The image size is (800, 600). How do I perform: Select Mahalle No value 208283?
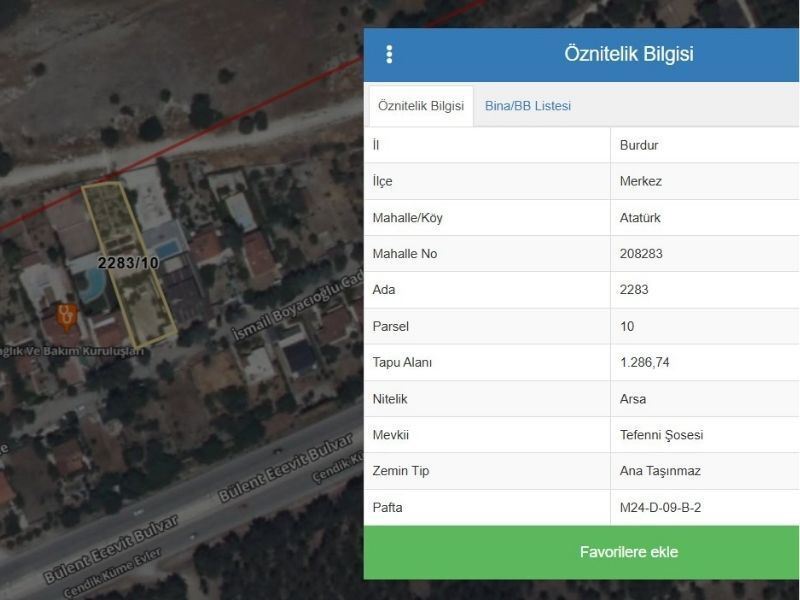[641, 254]
